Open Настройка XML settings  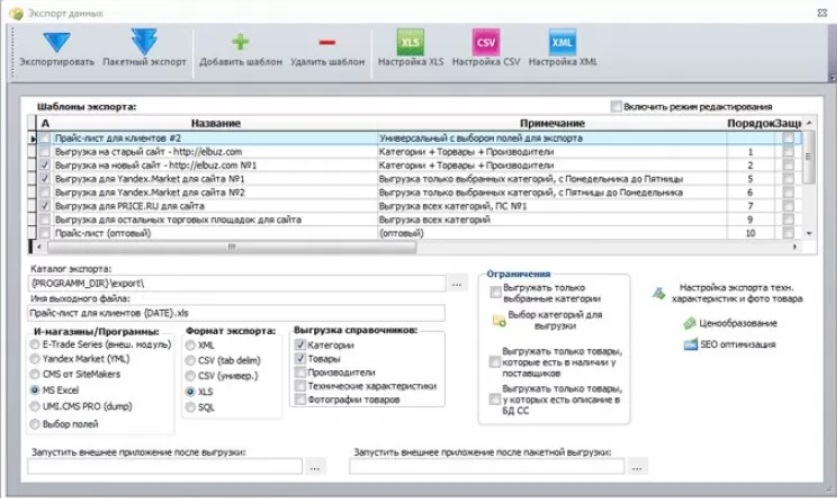point(562,43)
